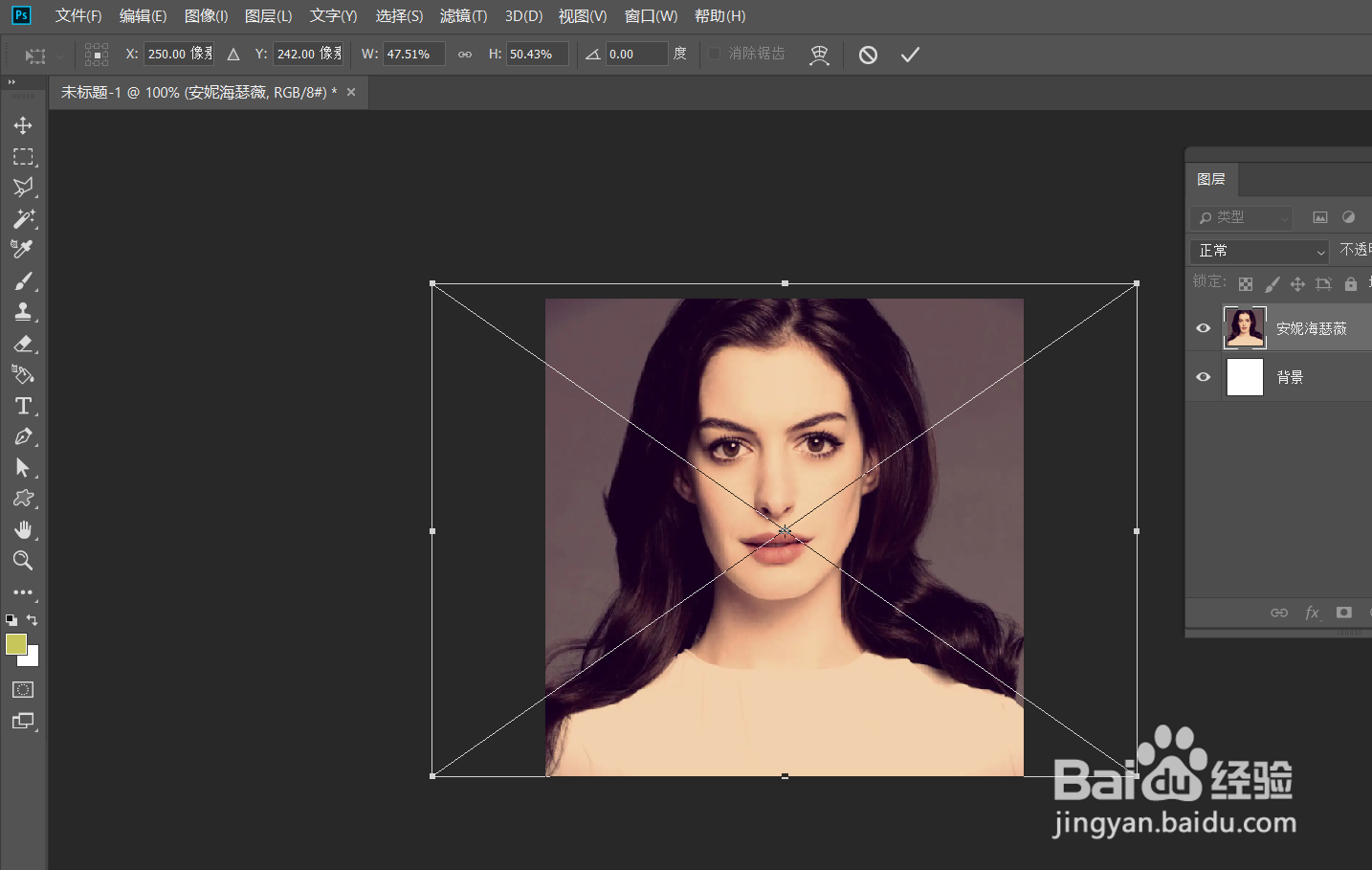Open the layer filter 类型 dropdown
This screenshot has width=1372, height=870.
[1242, 218]
